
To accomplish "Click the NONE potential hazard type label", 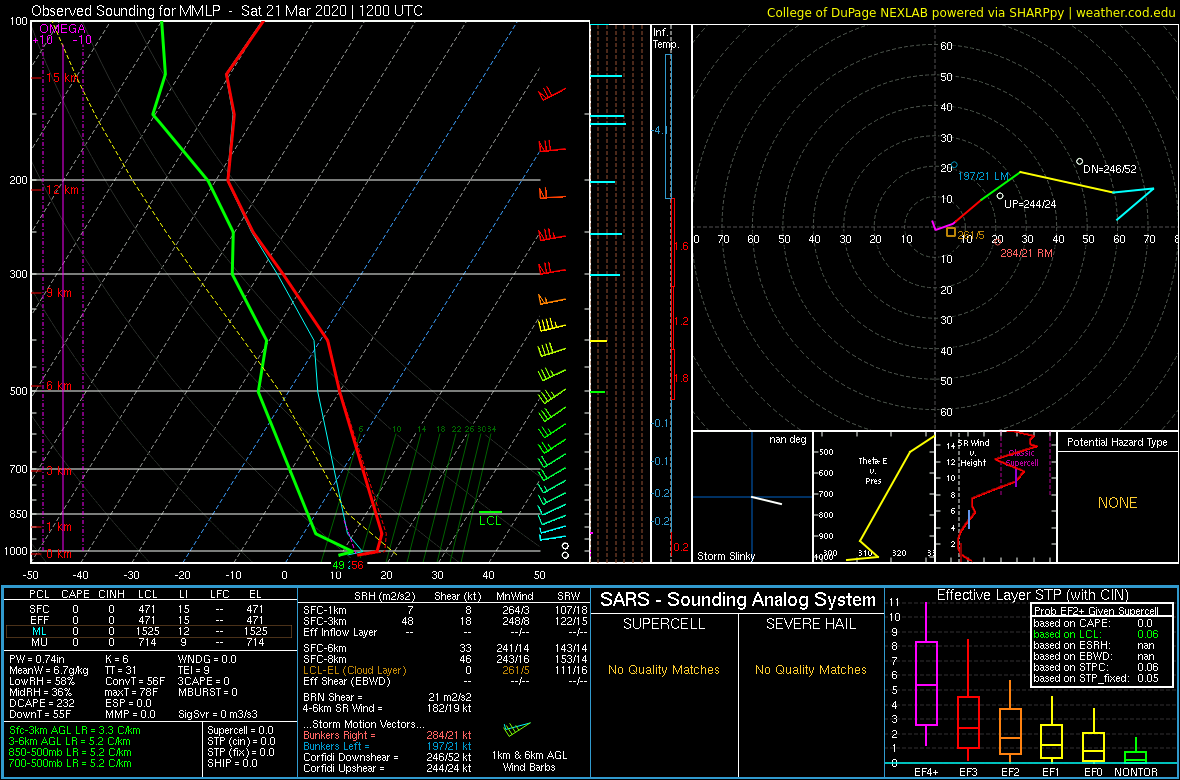I will (x=1118, y=503).
